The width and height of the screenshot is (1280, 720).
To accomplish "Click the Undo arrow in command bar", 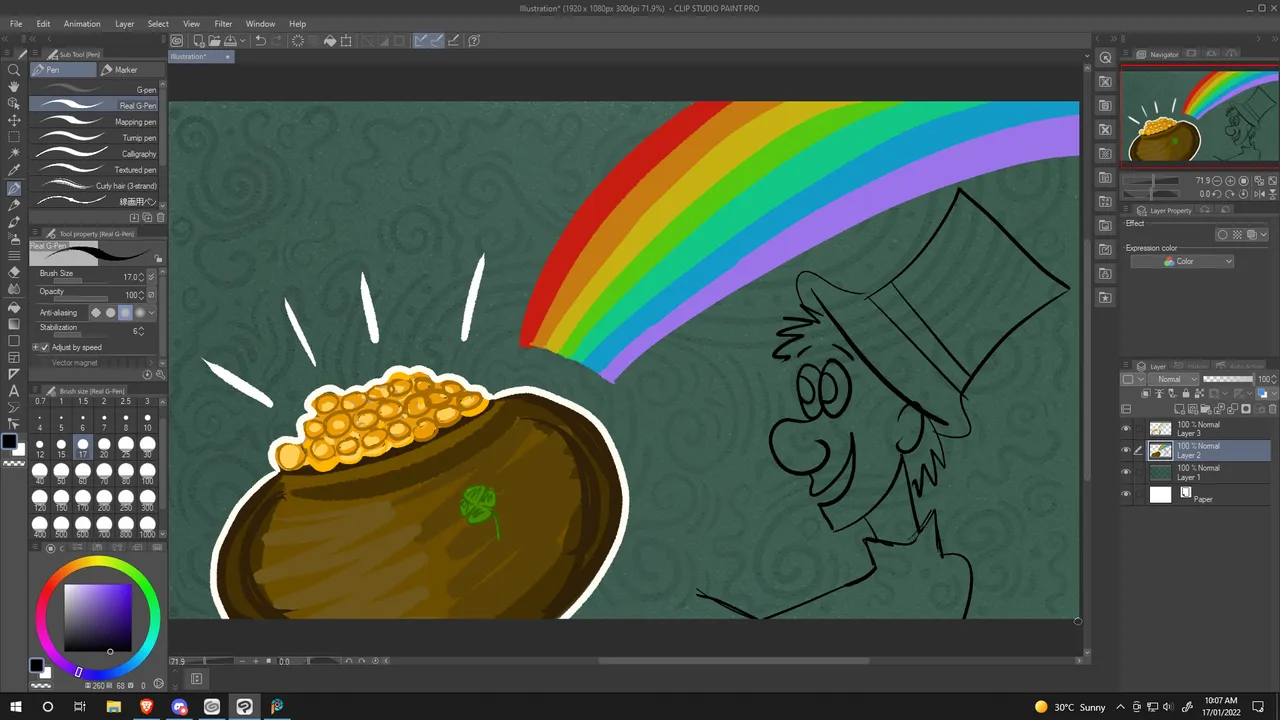I will (x=260, y=41).
